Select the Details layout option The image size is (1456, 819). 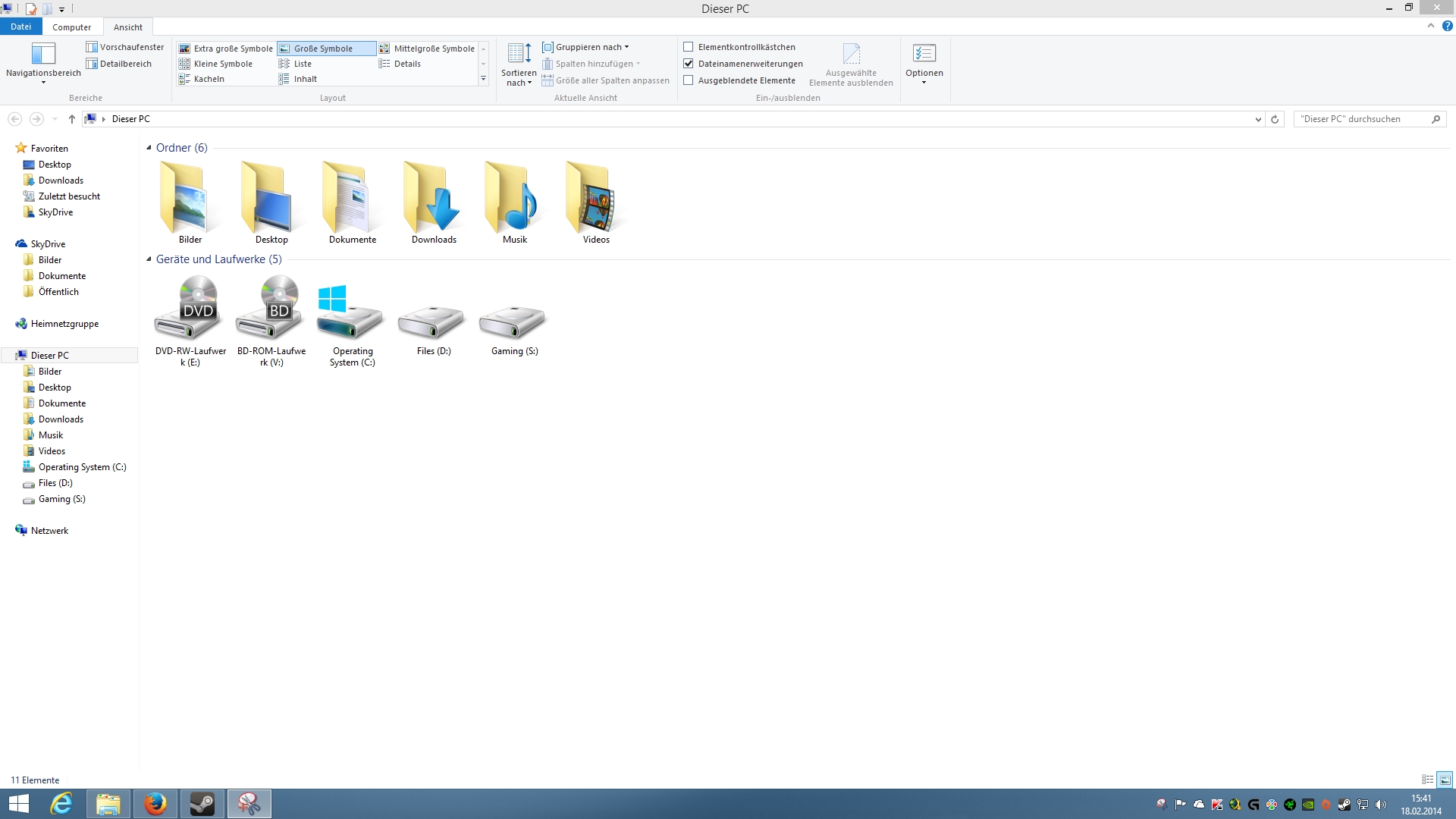(407, 64)
